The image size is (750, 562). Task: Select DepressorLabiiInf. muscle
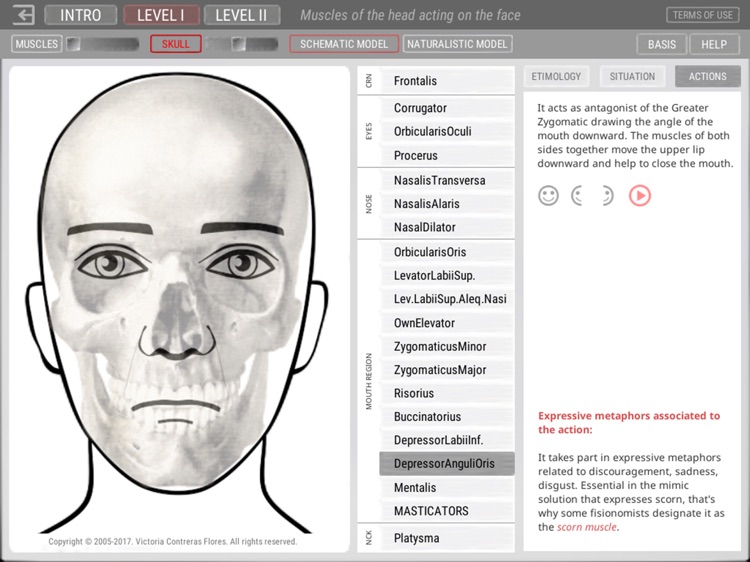[x=447, y=440]
